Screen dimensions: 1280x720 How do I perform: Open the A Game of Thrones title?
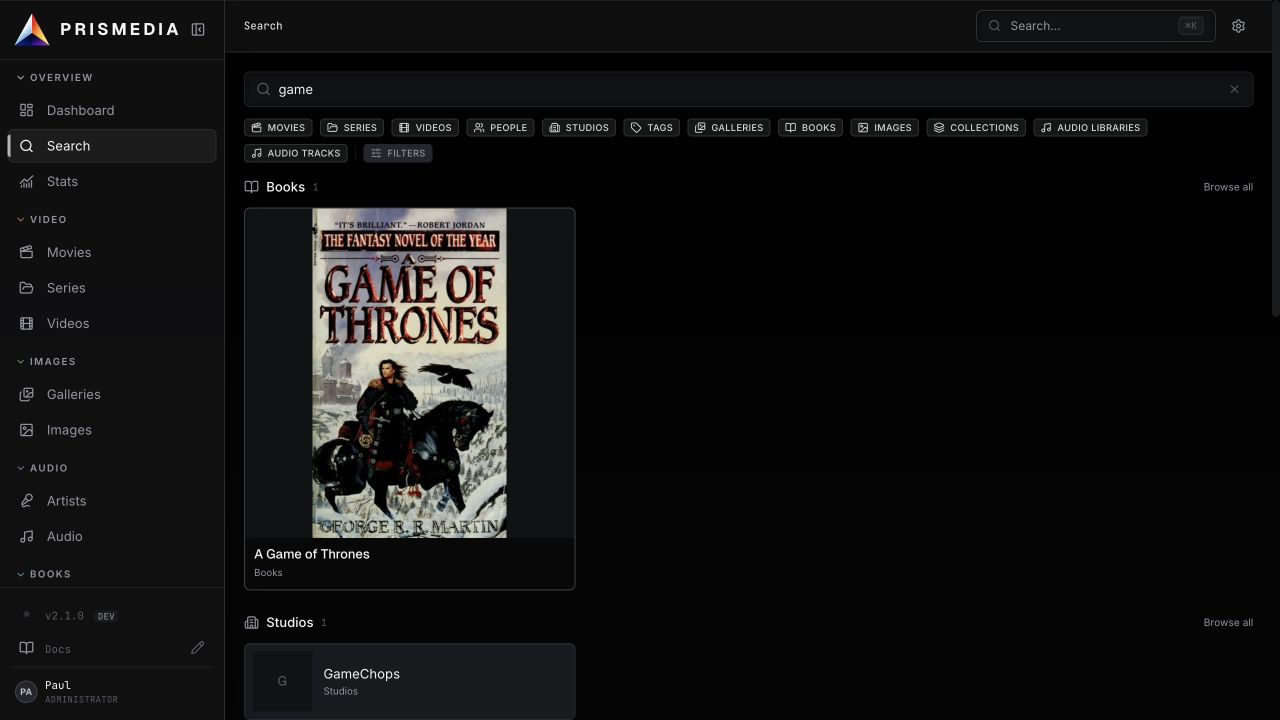[312, 554]
